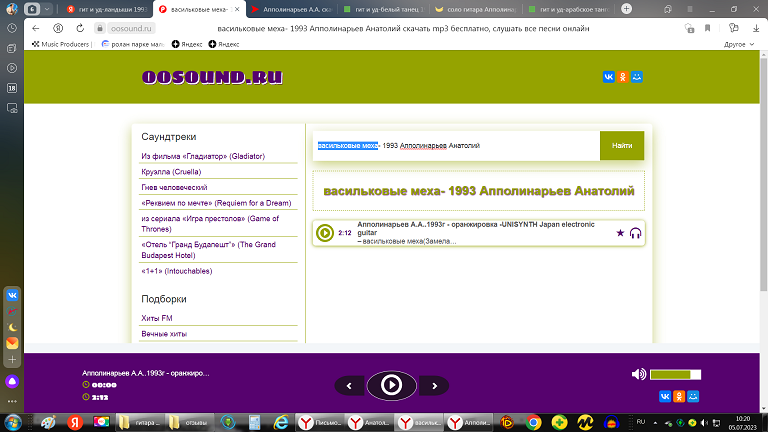Viewport: 768px width, 432px height.
Task: Show site security lock info
Action: tap(99, 28)
